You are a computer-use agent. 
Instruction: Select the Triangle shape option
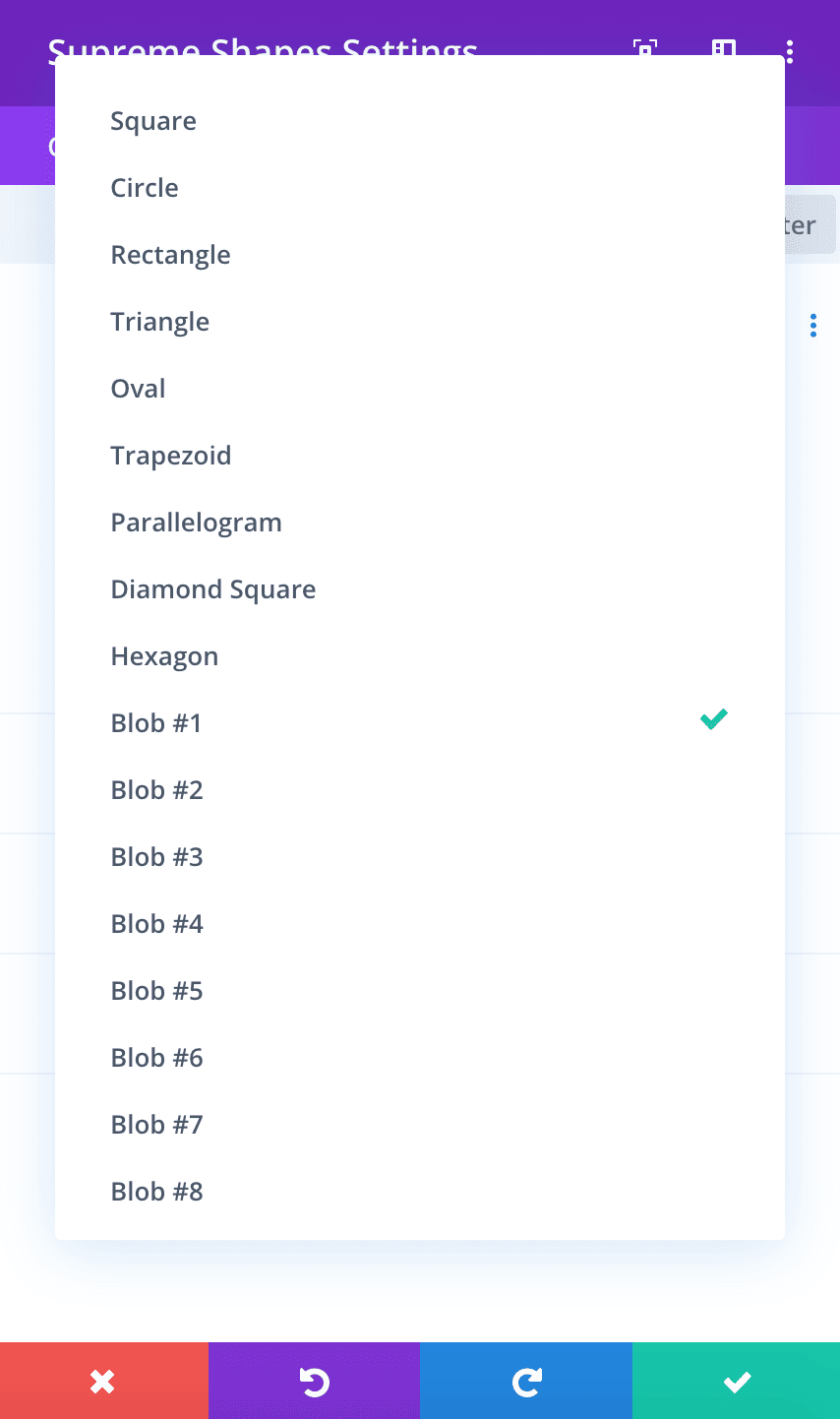click(x=420, y=322)
